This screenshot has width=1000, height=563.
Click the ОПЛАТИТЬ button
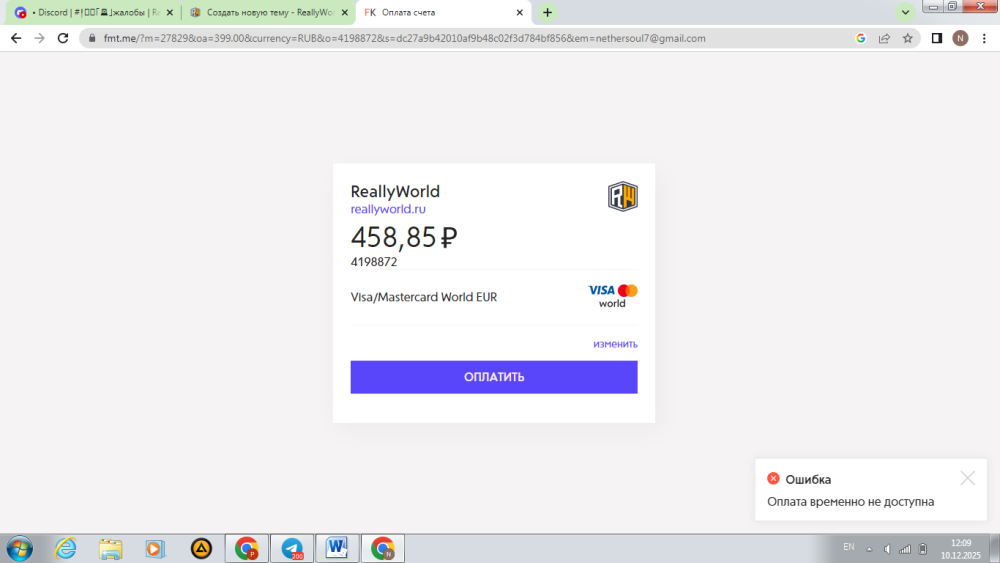point(494,377)
